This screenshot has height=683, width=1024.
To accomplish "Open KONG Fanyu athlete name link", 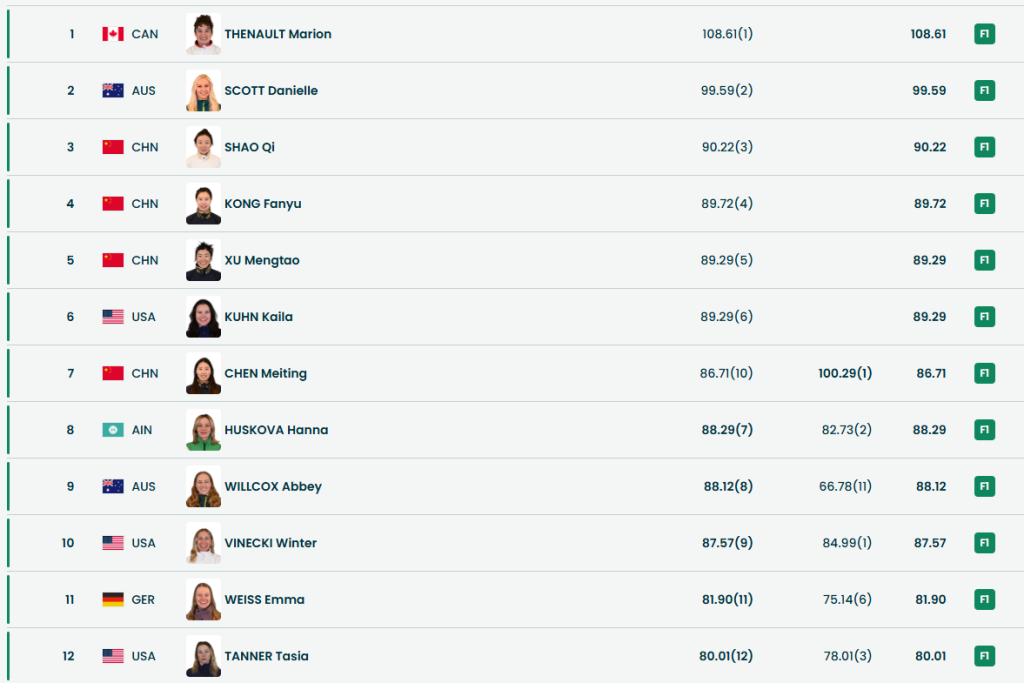I will [263, 204].
